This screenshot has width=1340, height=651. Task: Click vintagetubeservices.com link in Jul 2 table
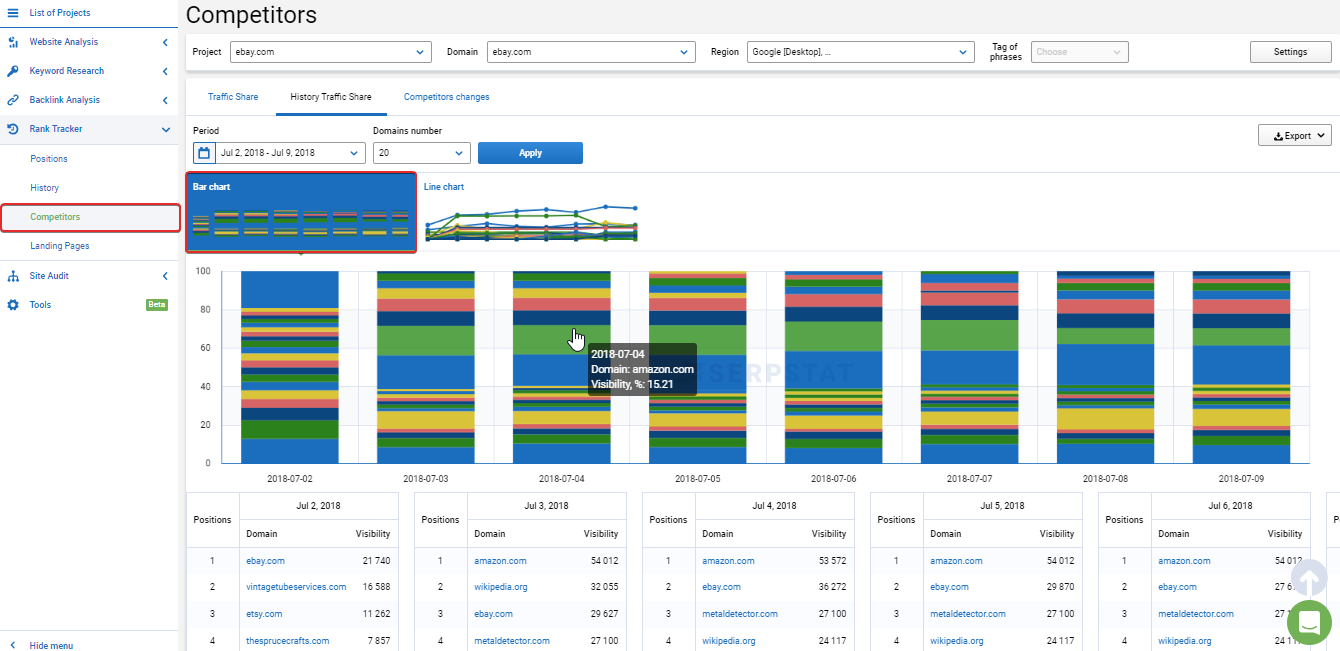296,587
